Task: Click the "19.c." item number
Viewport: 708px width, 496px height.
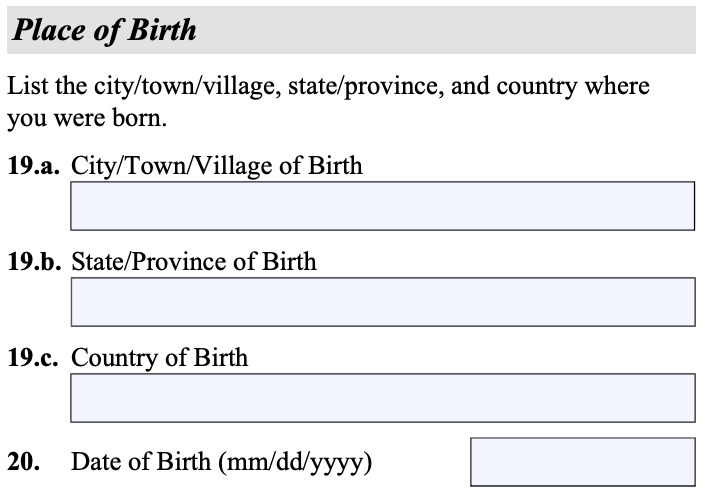Action: coord(34,358)
